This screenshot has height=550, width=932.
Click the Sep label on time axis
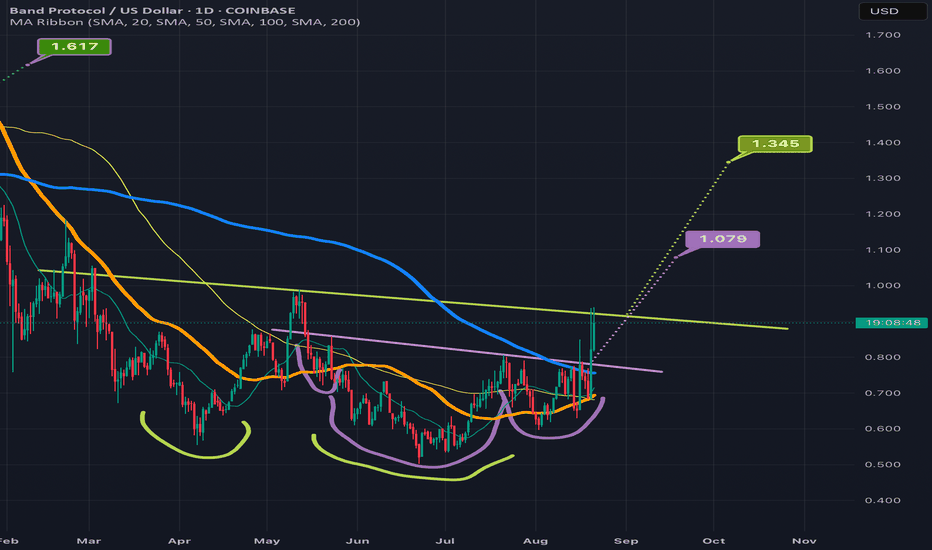coord(626,541)
